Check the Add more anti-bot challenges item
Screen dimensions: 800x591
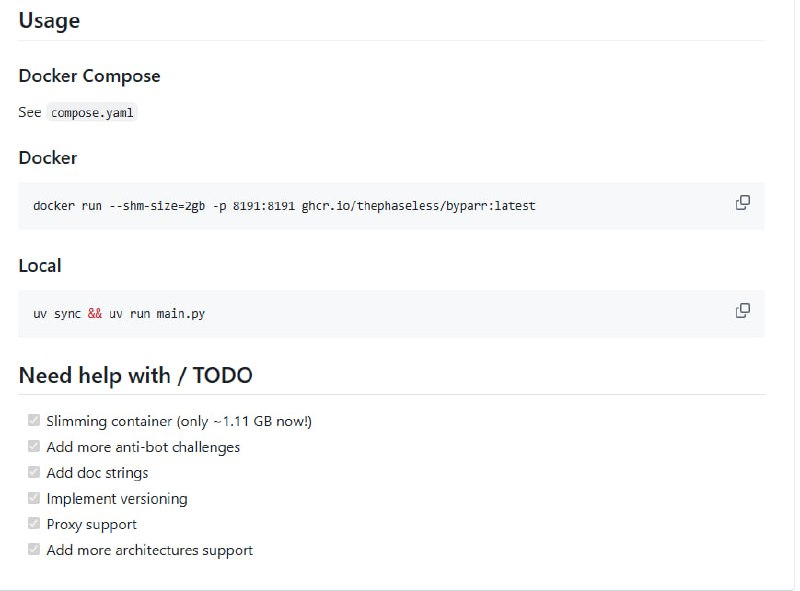[x=33, y=446]
